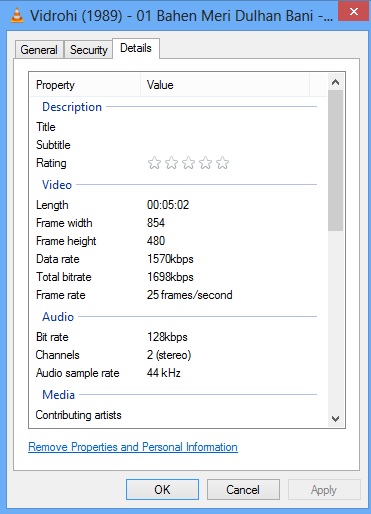371x514 pixels.
Task: Set rating to five stars
Action: tap(222, 163)
